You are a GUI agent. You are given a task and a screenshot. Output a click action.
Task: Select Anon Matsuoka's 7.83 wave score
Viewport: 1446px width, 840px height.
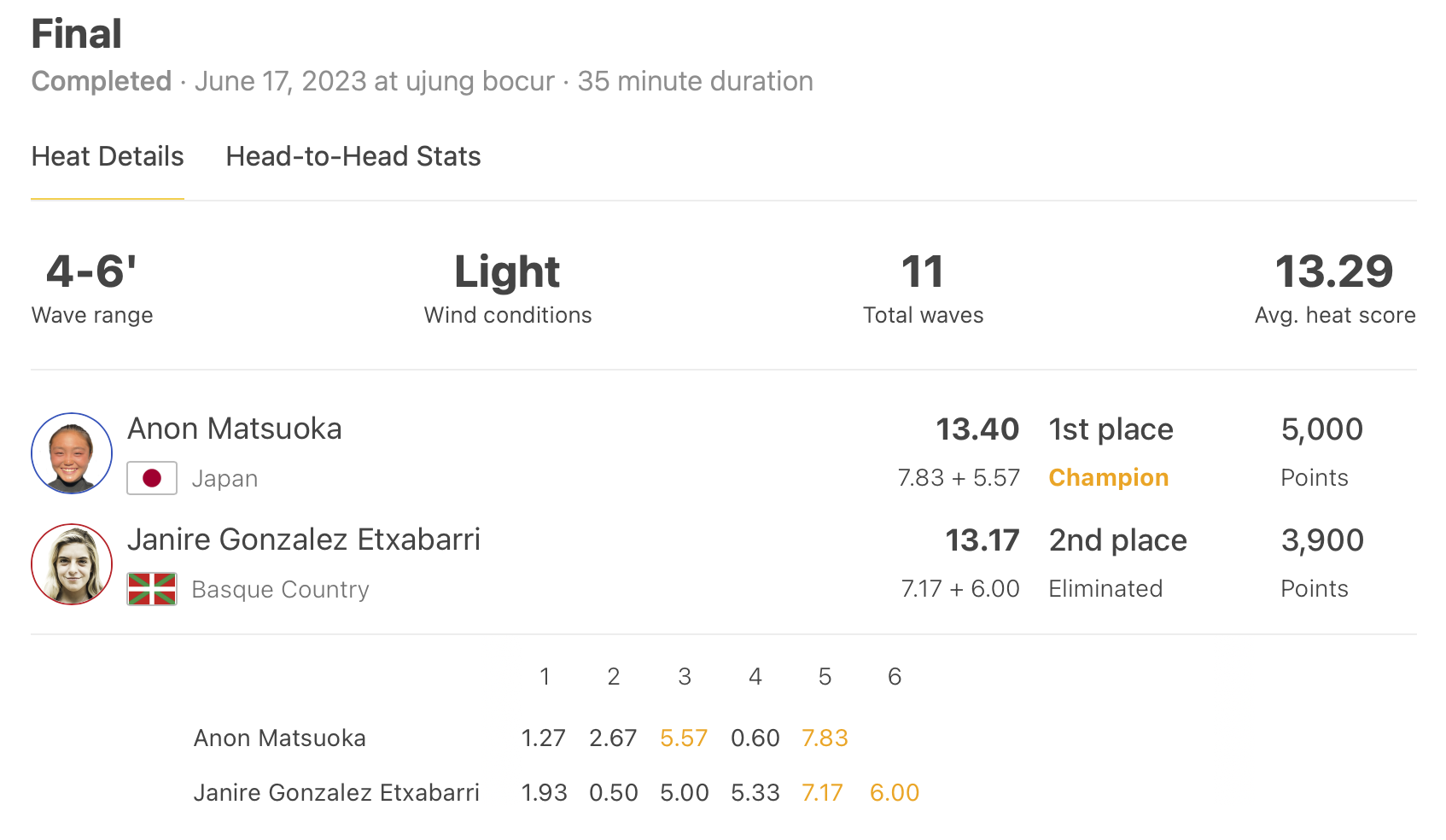pos(825,738)
